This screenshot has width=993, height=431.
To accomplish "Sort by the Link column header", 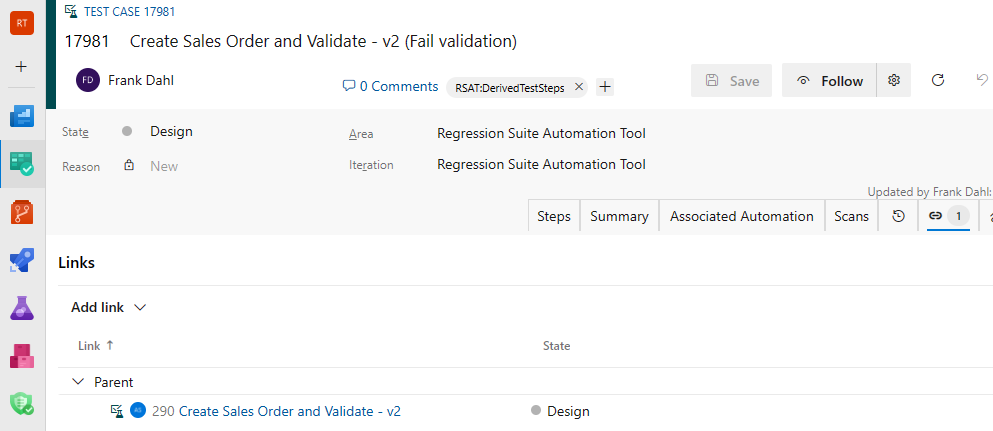I will tap(96, 346).
